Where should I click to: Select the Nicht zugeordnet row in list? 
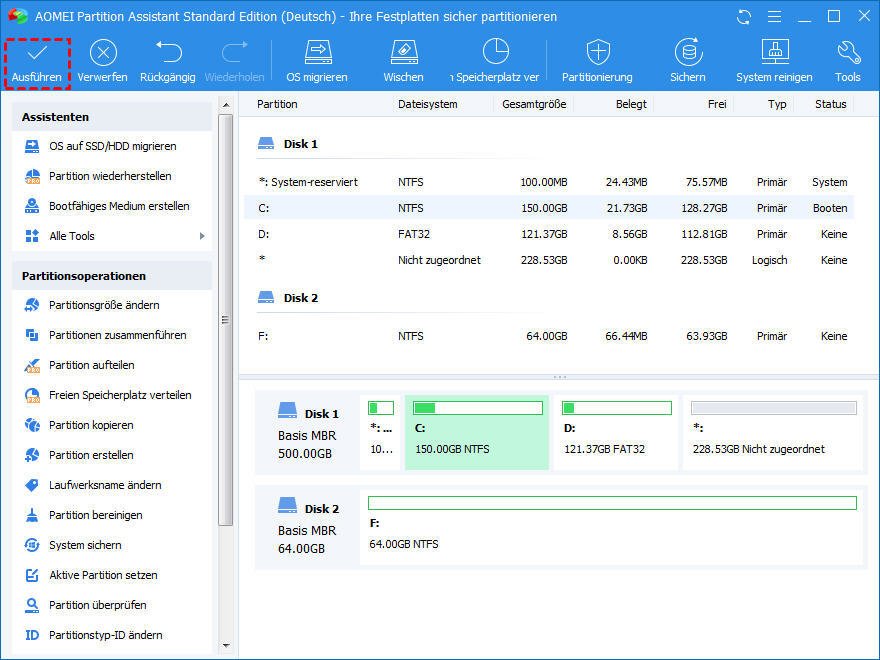(549, 260)
